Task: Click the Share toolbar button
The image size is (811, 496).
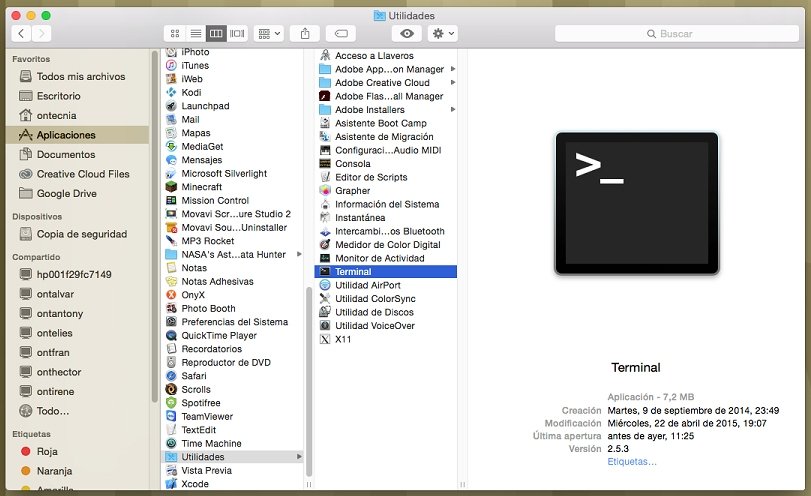Action: pyautogui.click(x=305, y=34)
